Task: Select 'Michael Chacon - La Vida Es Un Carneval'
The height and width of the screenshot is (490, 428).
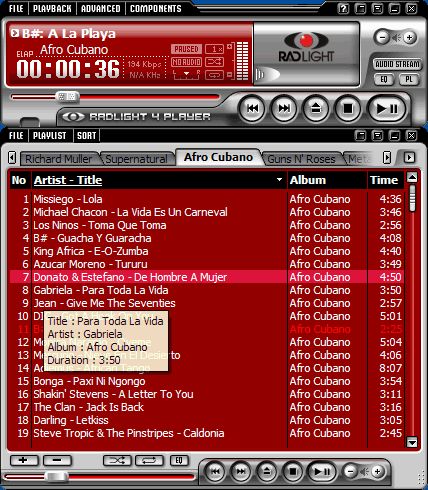Action: (207, 212)
